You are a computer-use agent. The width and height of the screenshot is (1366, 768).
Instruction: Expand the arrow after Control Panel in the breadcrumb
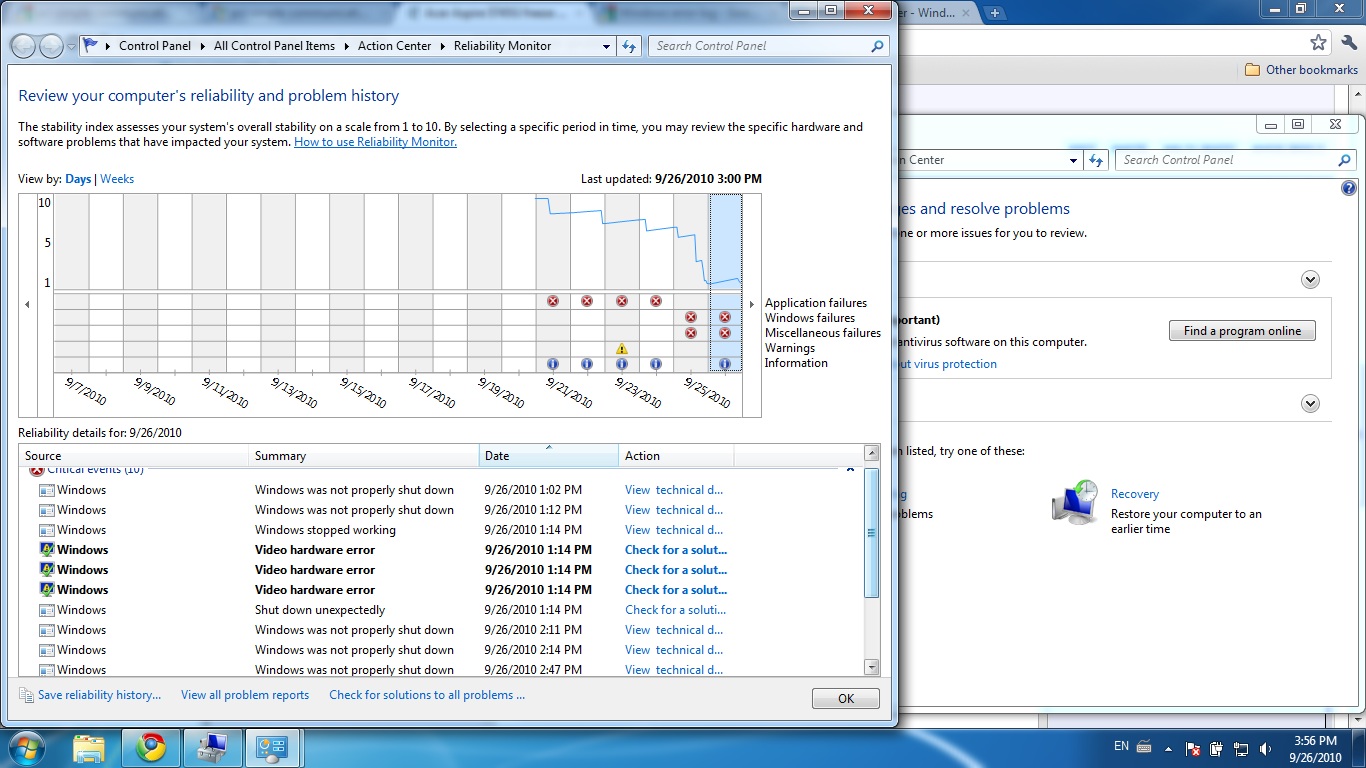201,46
